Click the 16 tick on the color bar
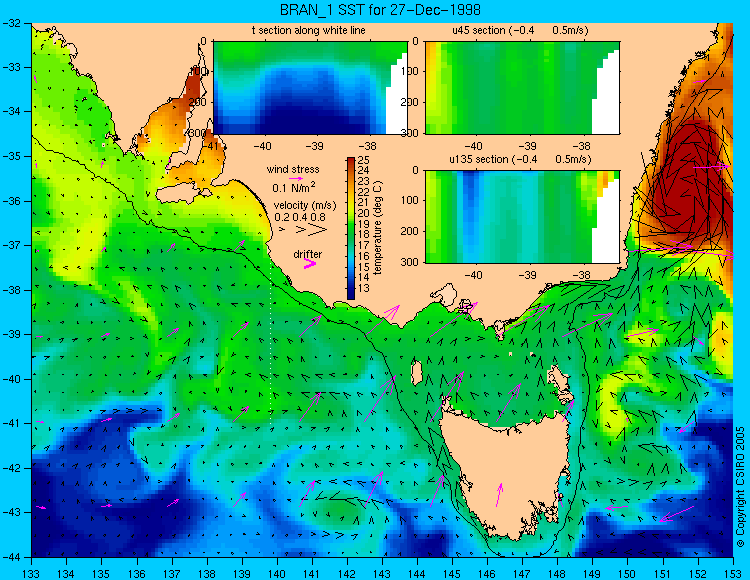 (364, 256)
